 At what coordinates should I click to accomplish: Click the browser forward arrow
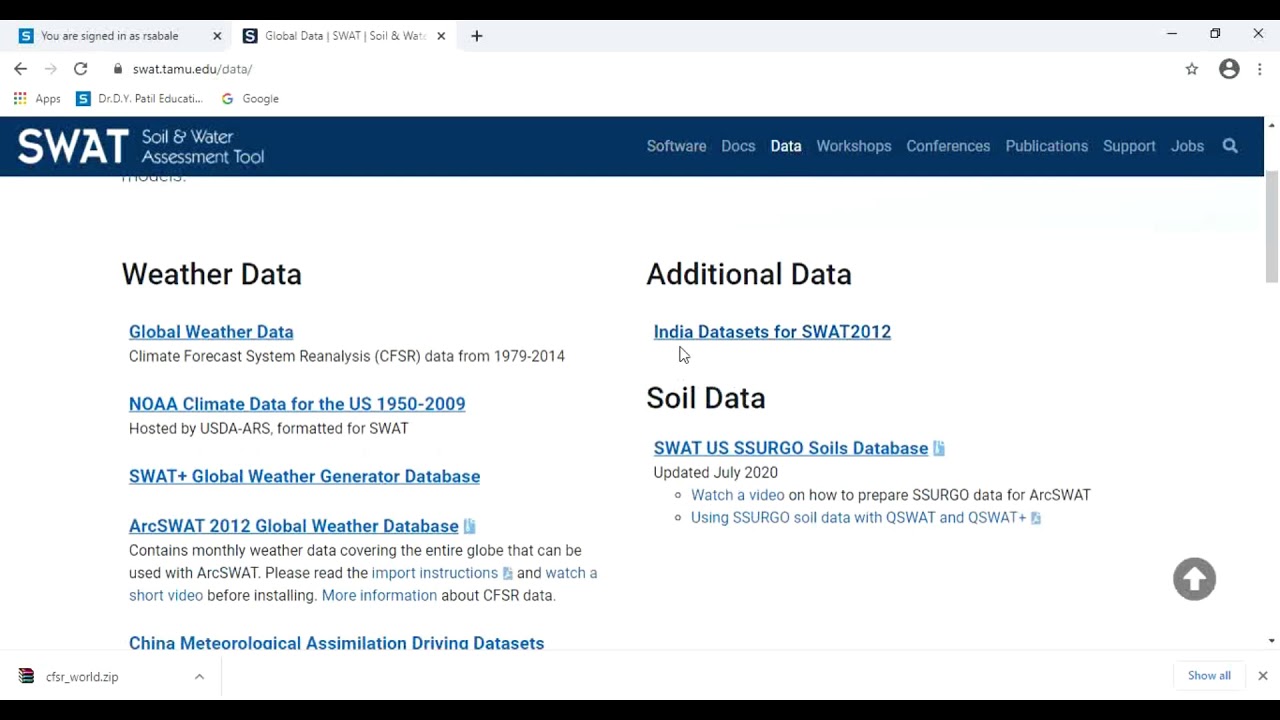[50, 69]
